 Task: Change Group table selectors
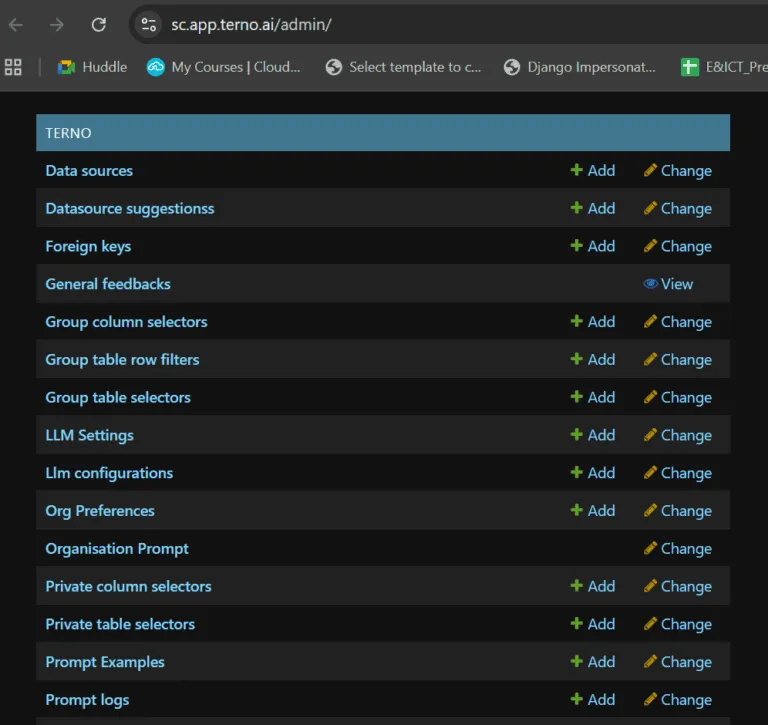pyautogui.click(x=677, y=397)
